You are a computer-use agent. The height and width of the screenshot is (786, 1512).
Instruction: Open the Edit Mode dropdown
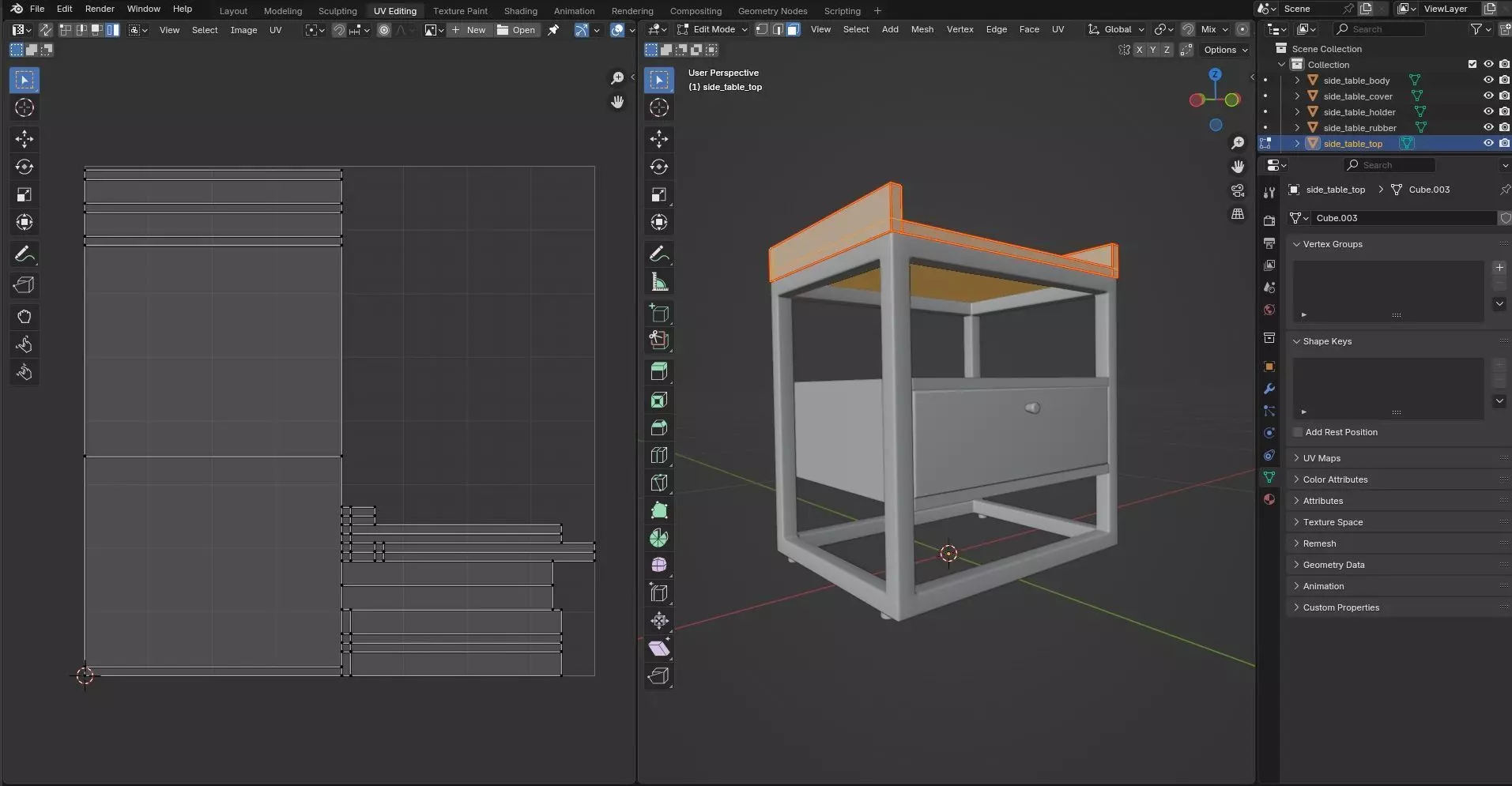pyautogui.click(x=712, y=29)
